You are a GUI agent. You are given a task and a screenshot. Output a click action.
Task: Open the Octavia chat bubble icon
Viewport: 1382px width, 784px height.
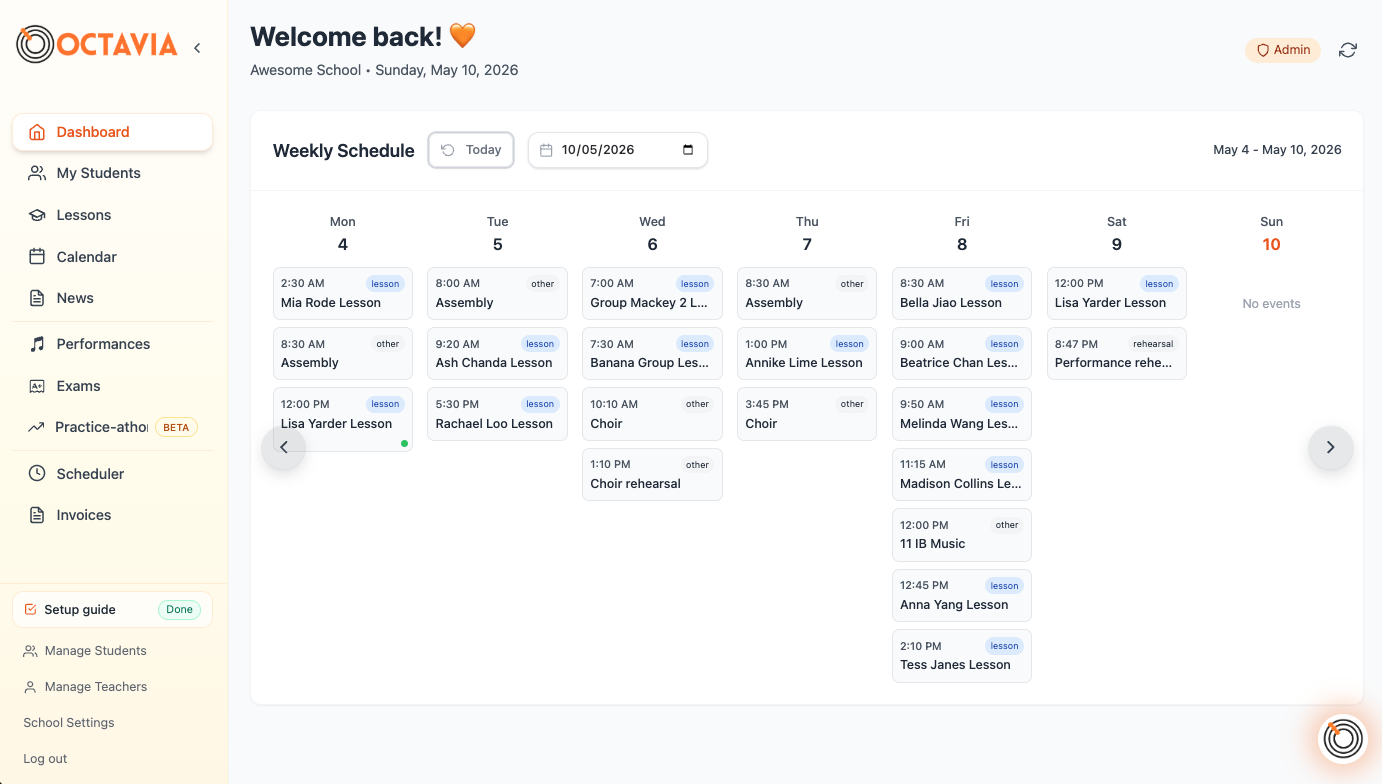1342,739
